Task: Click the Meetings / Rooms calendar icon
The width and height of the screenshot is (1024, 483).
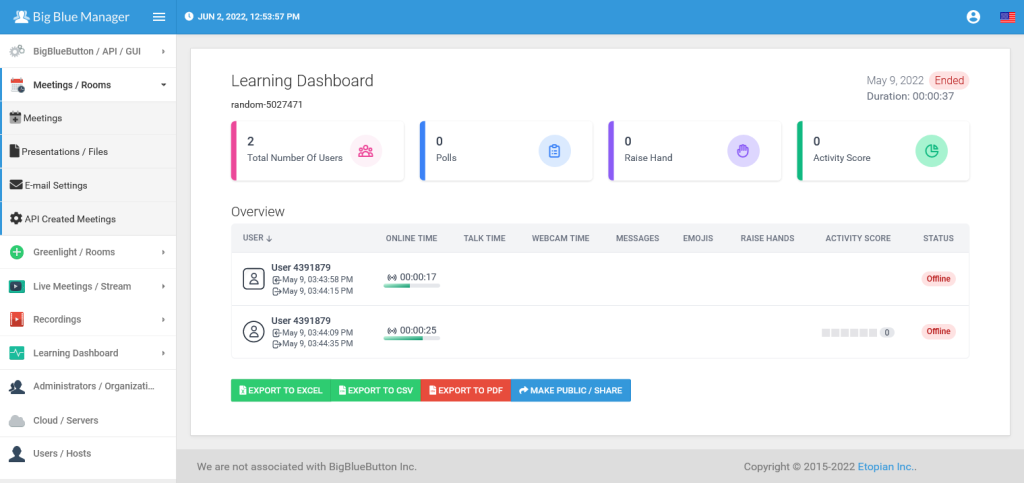Action: [18, 85]
